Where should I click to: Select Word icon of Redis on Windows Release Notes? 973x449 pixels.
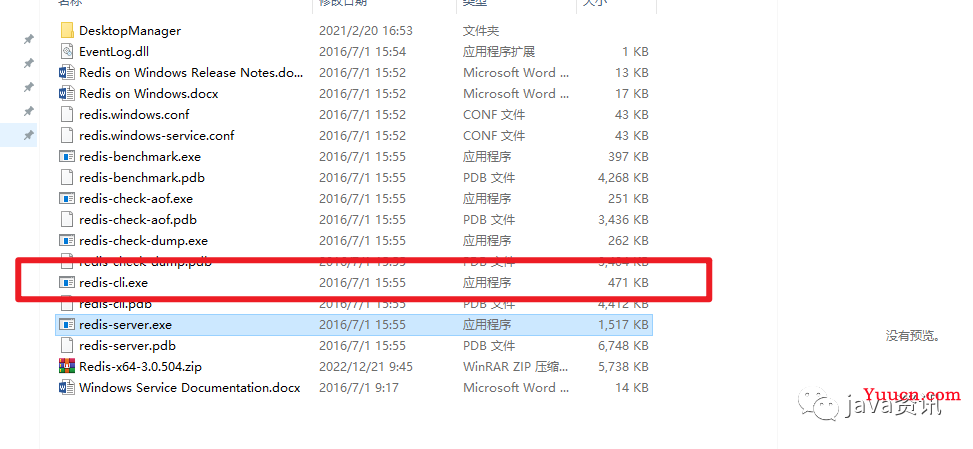[67, 73]
